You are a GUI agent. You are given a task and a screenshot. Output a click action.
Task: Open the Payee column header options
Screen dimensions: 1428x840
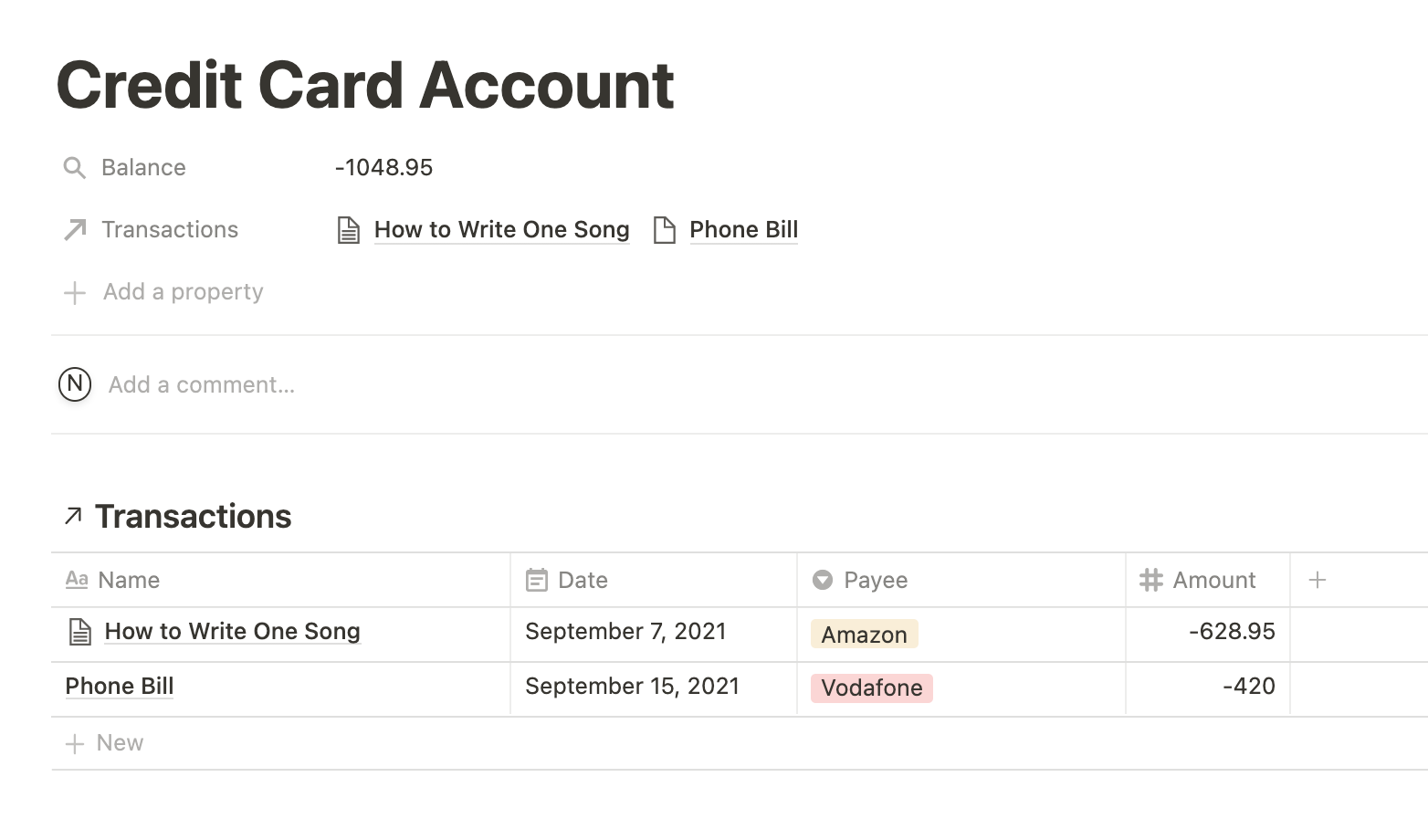(x=961, y=580)
